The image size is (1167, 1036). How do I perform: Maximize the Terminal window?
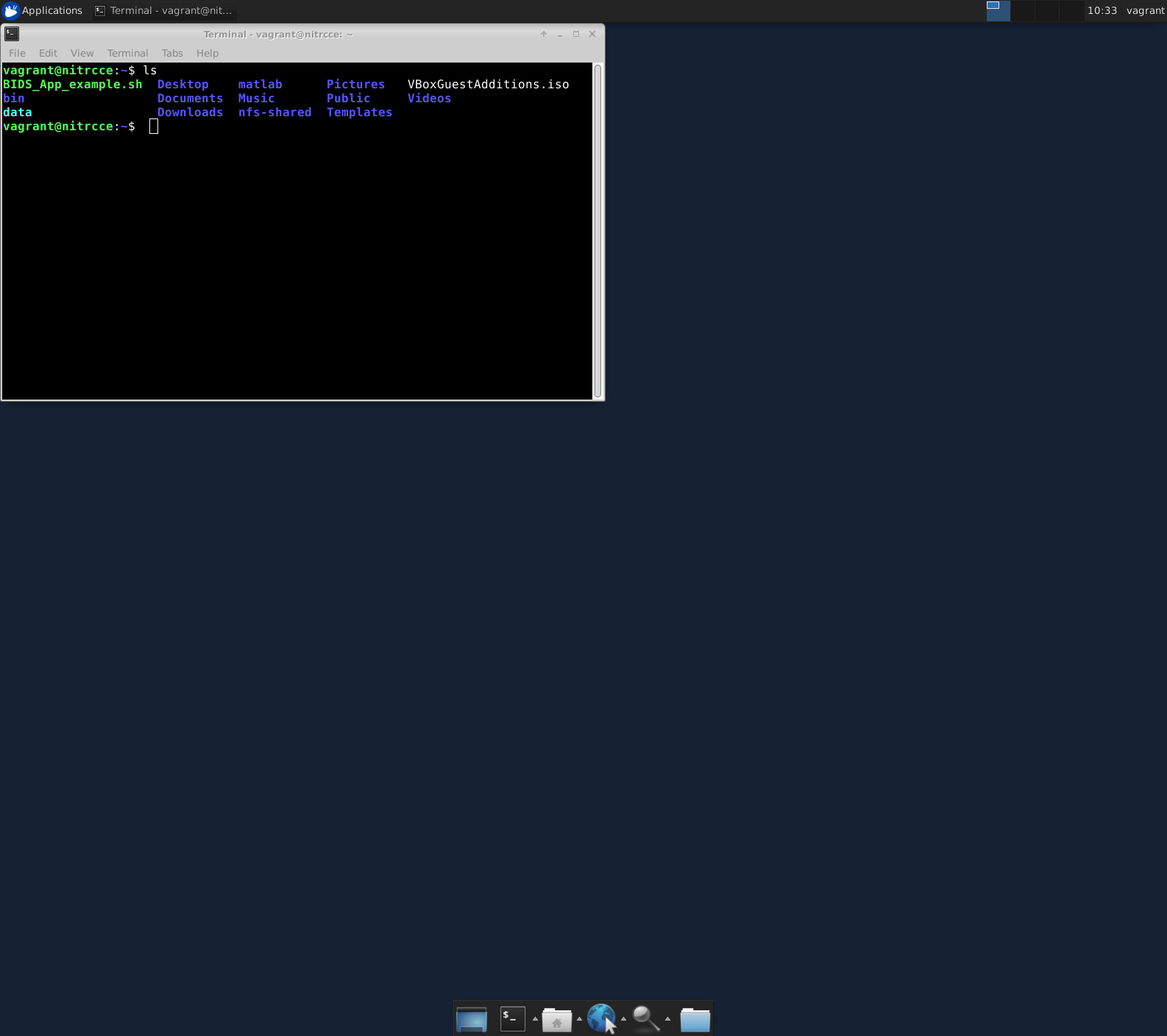[x=576, y=34]
